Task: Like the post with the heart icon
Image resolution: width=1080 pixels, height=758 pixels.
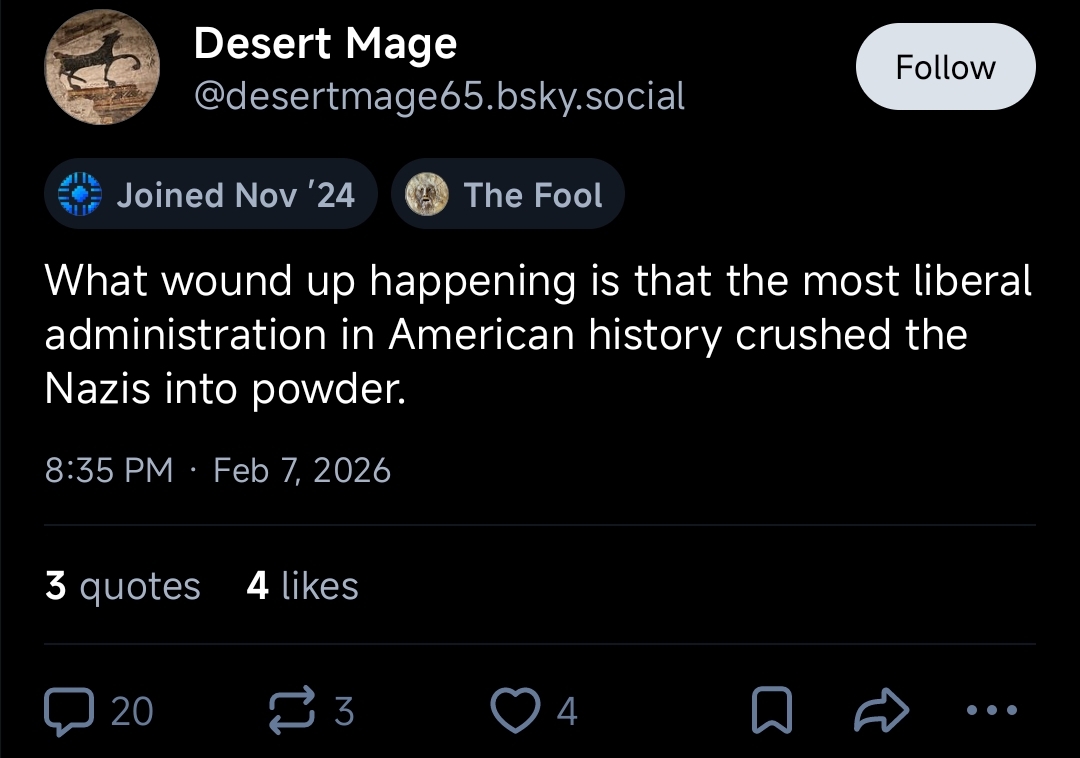Action: 513,711
